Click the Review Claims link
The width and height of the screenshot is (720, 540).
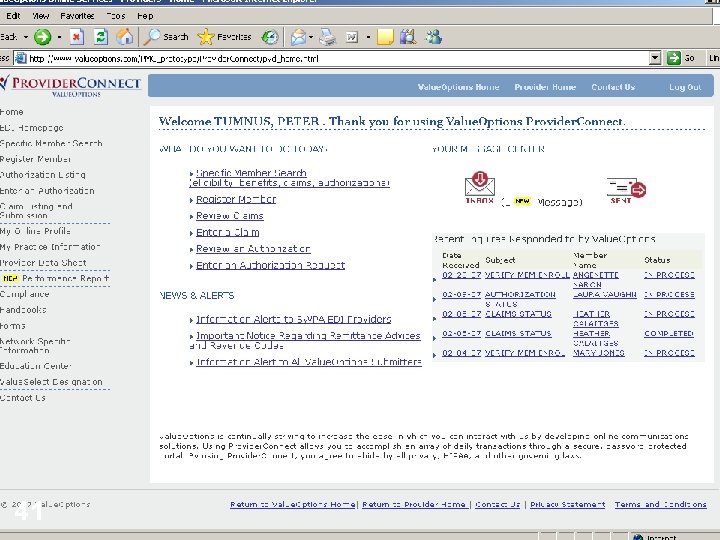(x=230, y=216)
